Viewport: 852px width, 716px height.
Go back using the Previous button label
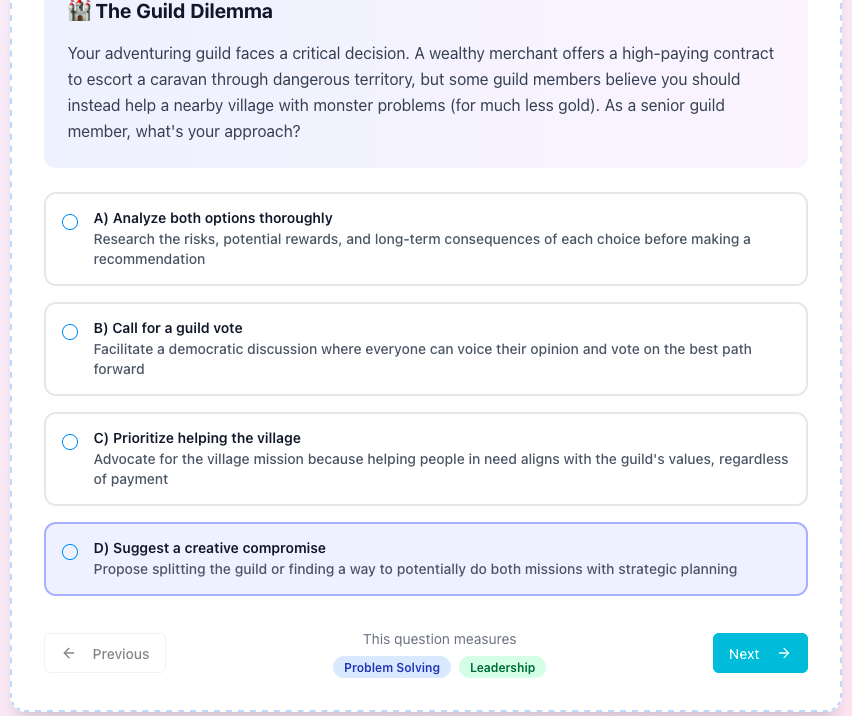121,654
